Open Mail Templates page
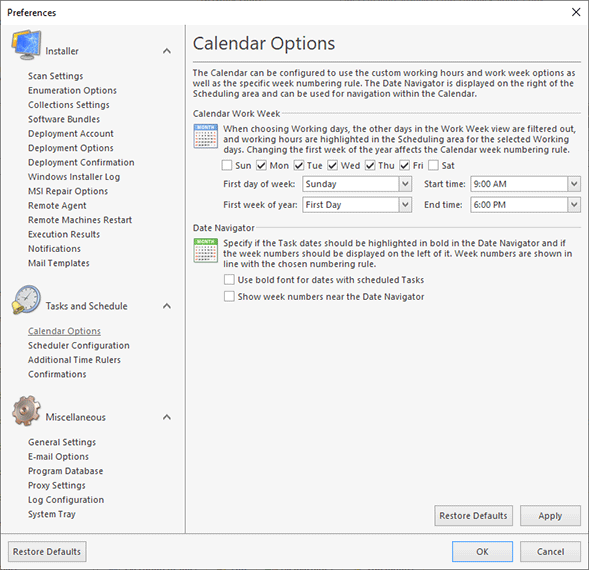 59,263
